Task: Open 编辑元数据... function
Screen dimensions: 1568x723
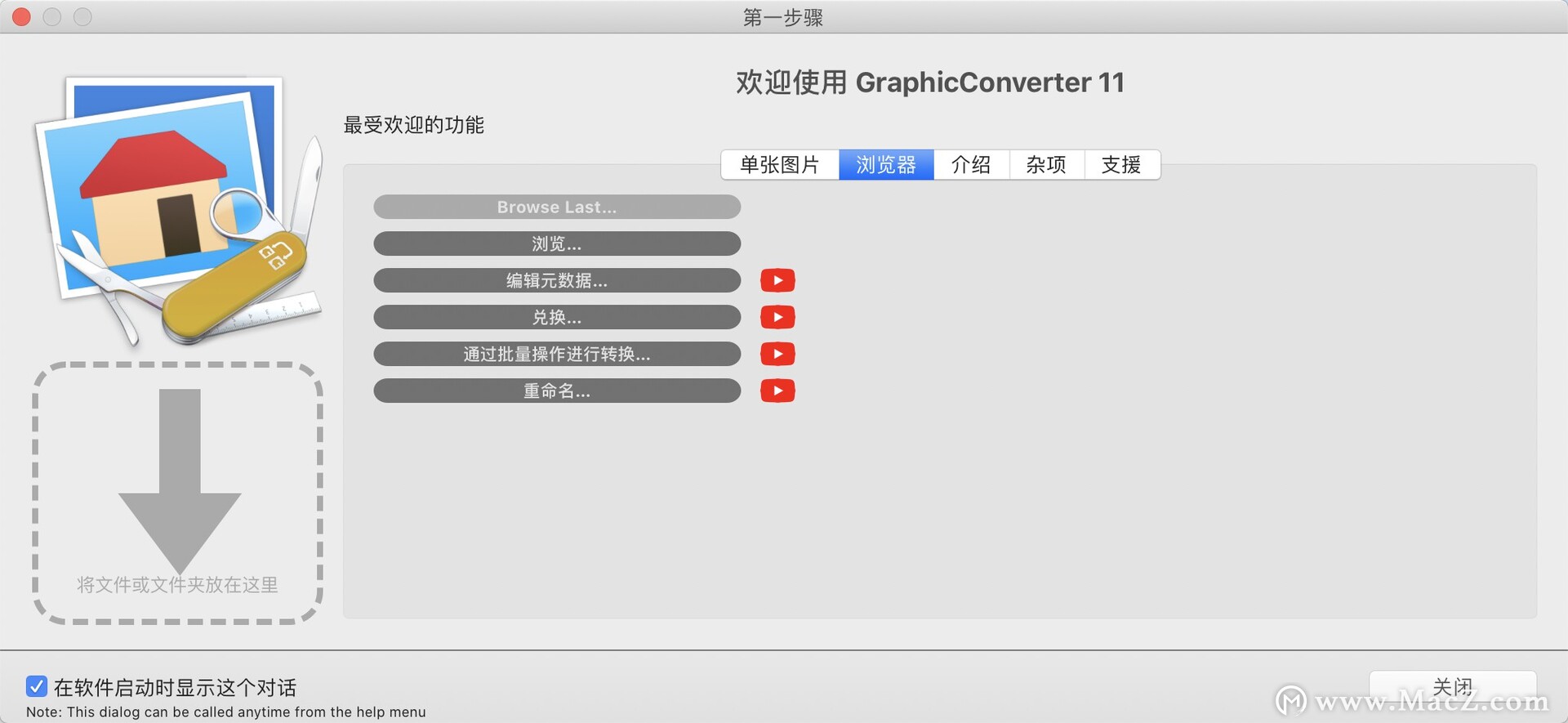Action: pos(557,280)
